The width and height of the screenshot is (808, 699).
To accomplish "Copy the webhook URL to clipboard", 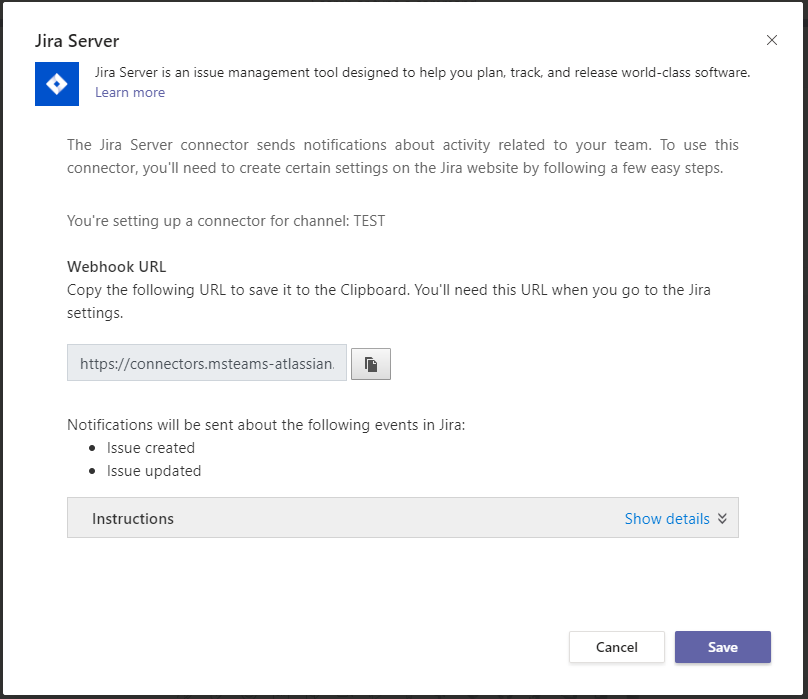I will click(x=371, y=364).
